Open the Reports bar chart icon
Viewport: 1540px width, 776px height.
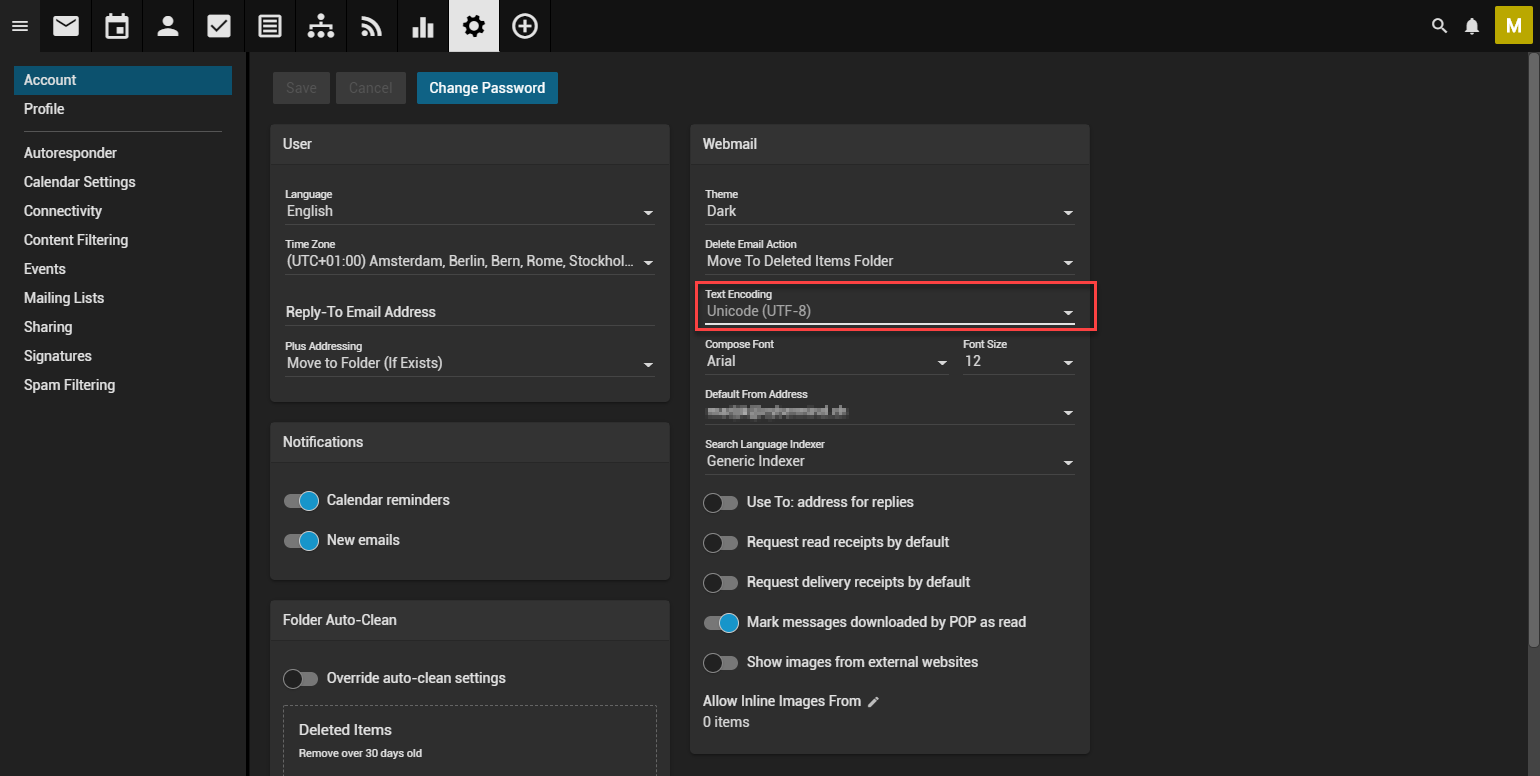[423, 26]
